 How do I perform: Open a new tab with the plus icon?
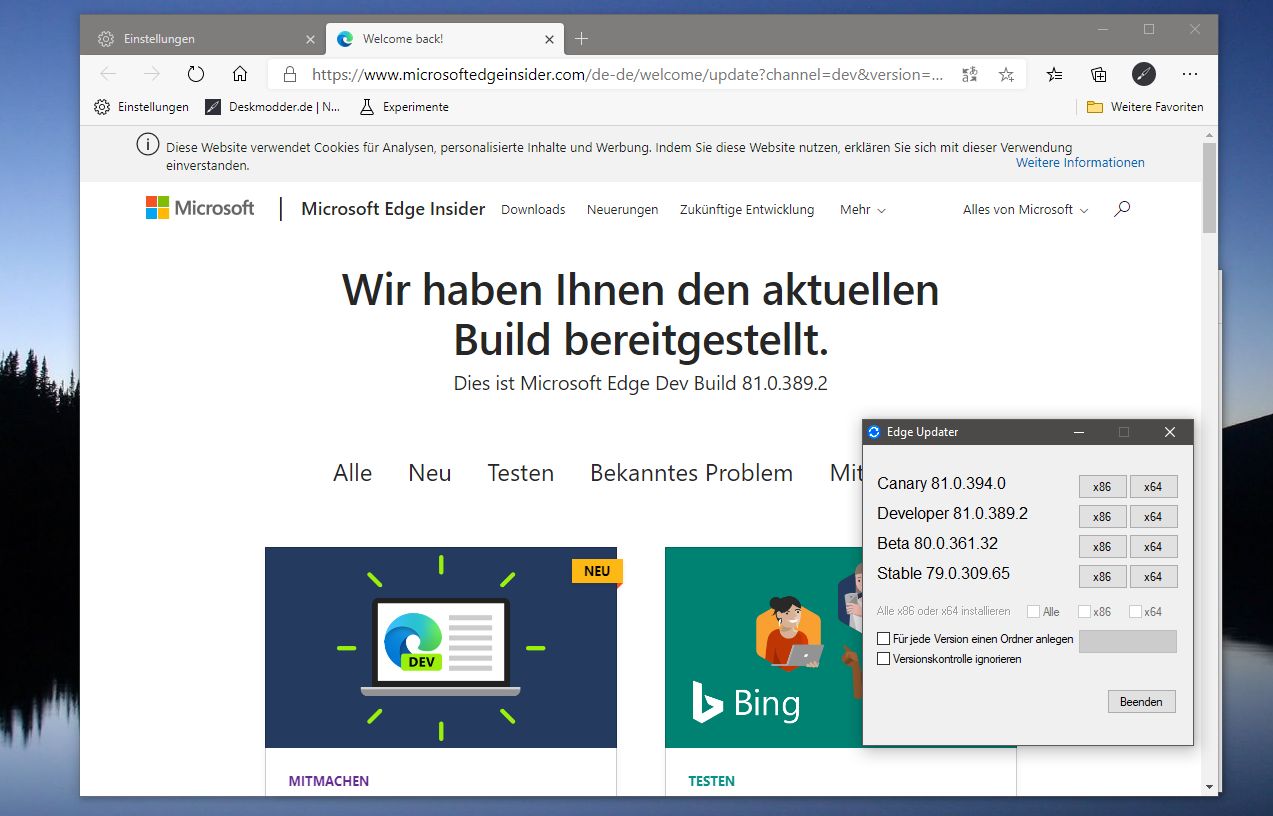(581, 39)
